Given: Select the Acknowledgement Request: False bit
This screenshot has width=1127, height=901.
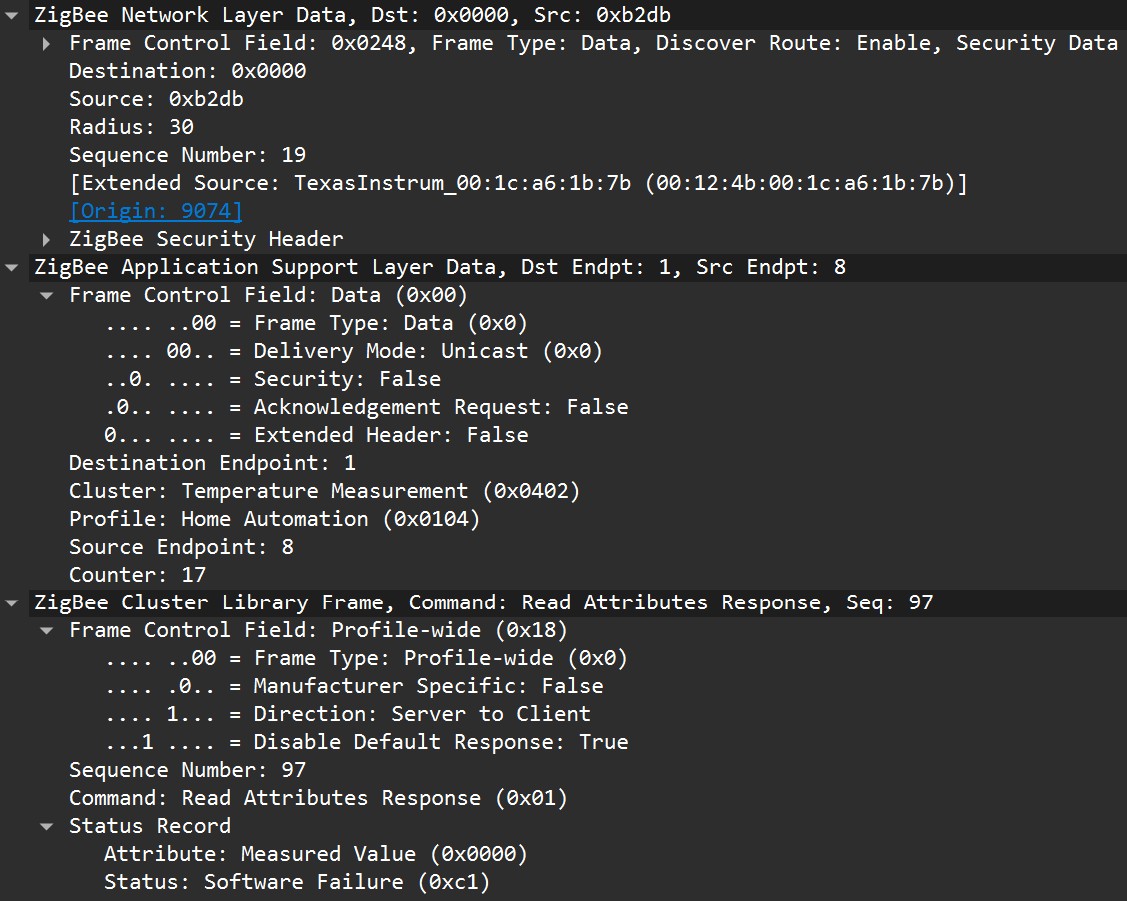Looking at the screenshot, I should (367, 407).
